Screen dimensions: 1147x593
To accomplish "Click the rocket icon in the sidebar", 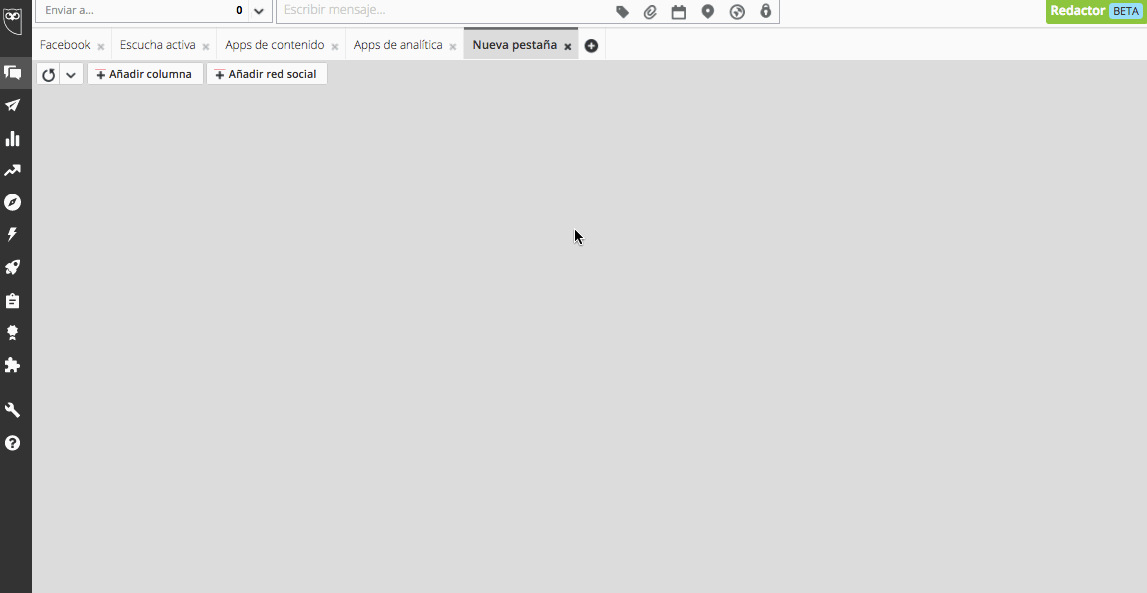I will tap(13, 267).
